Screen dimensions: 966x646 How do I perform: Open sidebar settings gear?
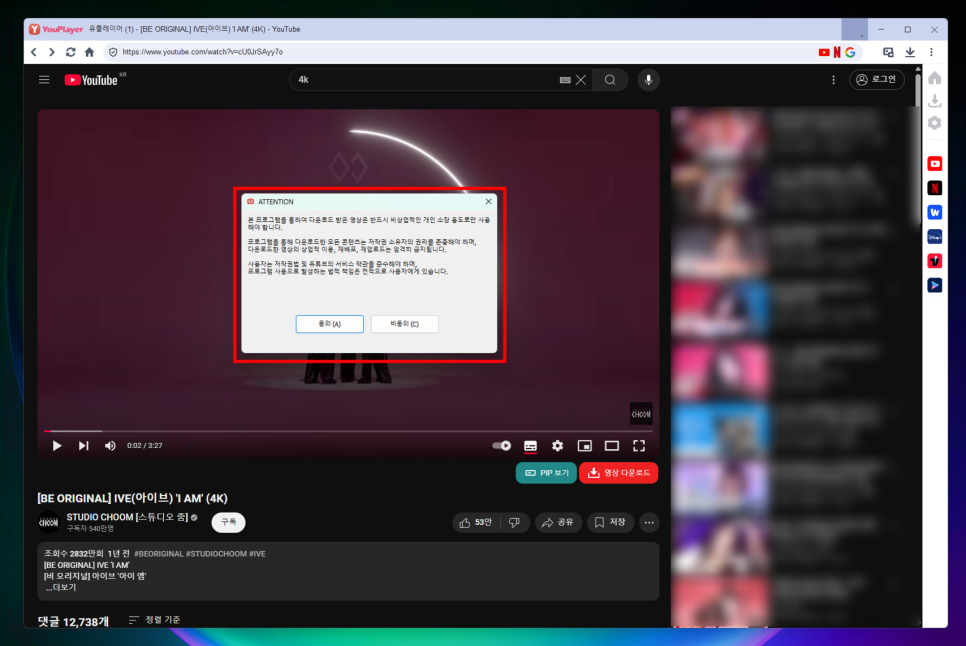[x=935, y=123]
